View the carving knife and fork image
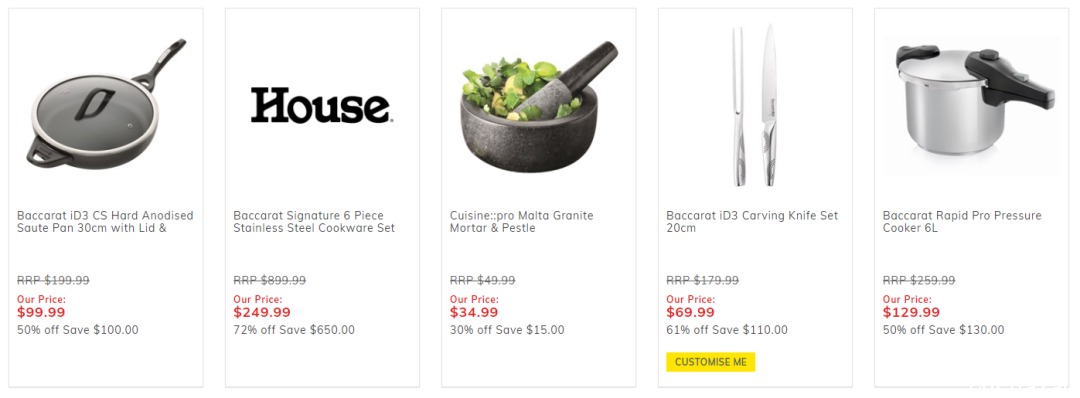The width and height of the screenshot is (1080, 398). click(x=755, y=105)
